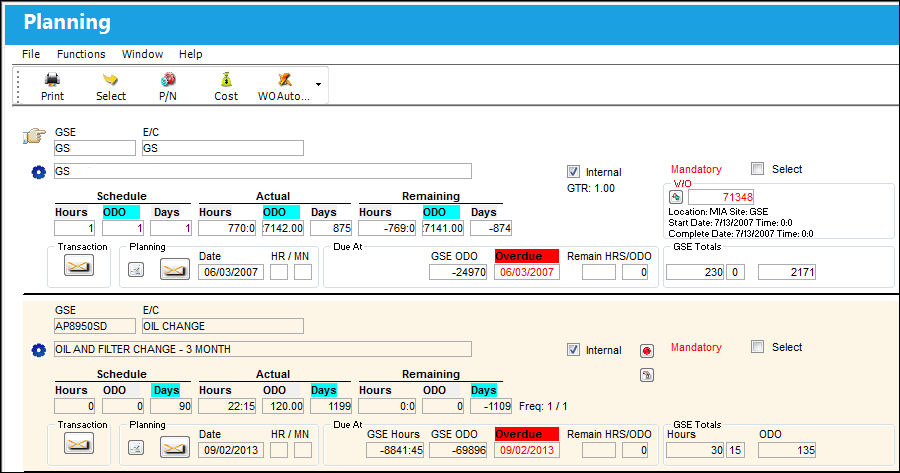The height and width of the screenshot is (473, 900).
Task: Click Overdue date field 06/03/2007
Action: pyautogui.click(x=527, y=272)
